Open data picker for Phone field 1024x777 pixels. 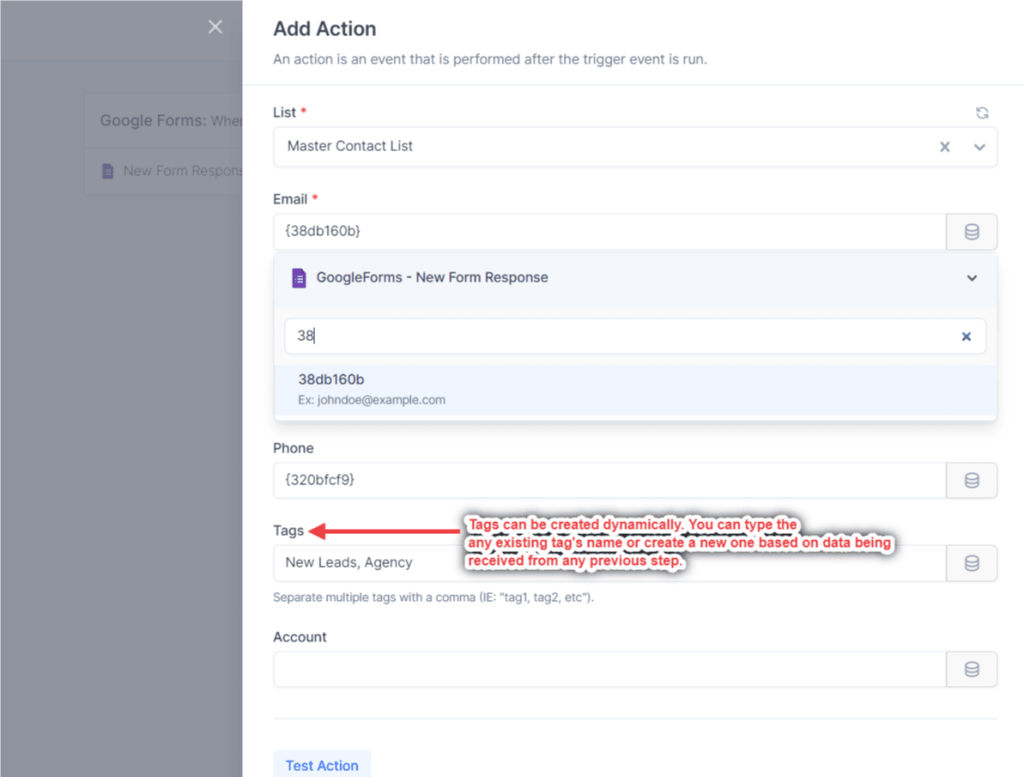[x=971, y=480]
